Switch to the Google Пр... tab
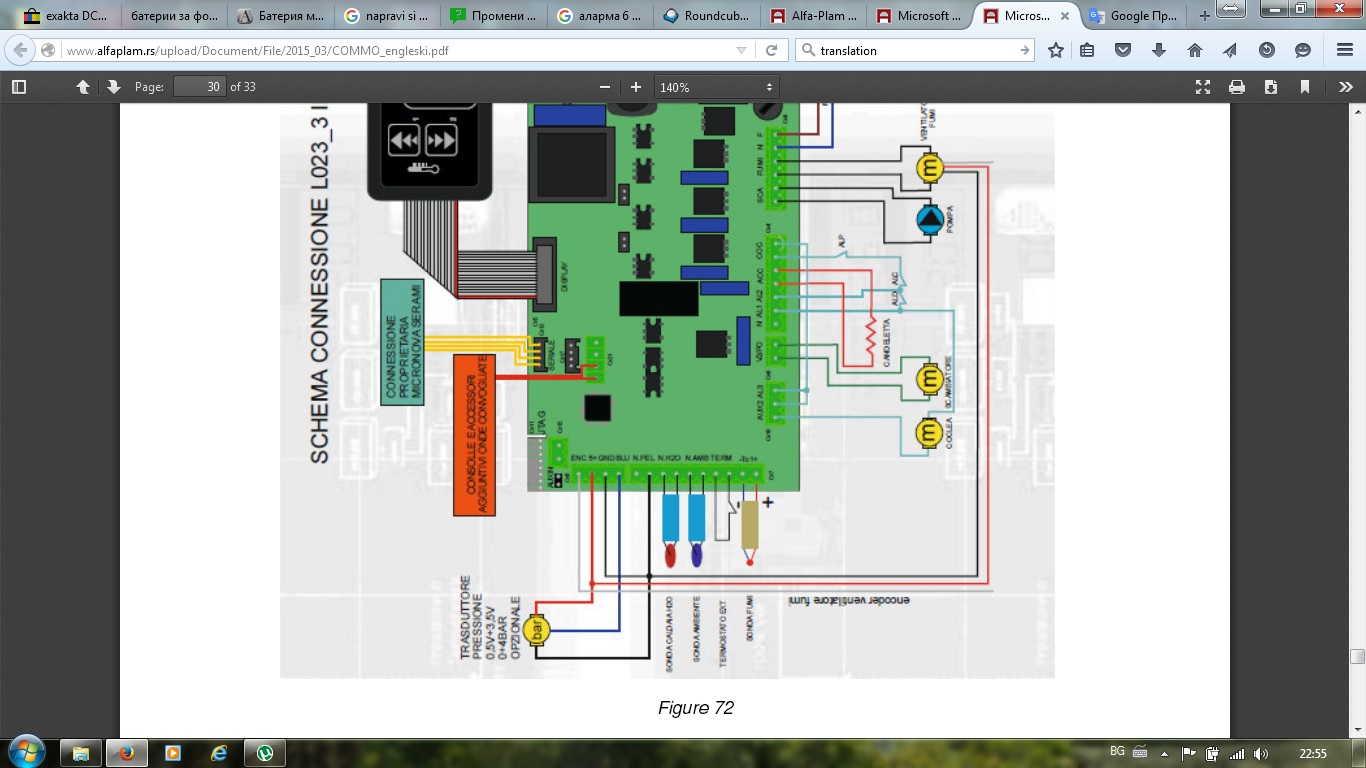 point(1138,16)
